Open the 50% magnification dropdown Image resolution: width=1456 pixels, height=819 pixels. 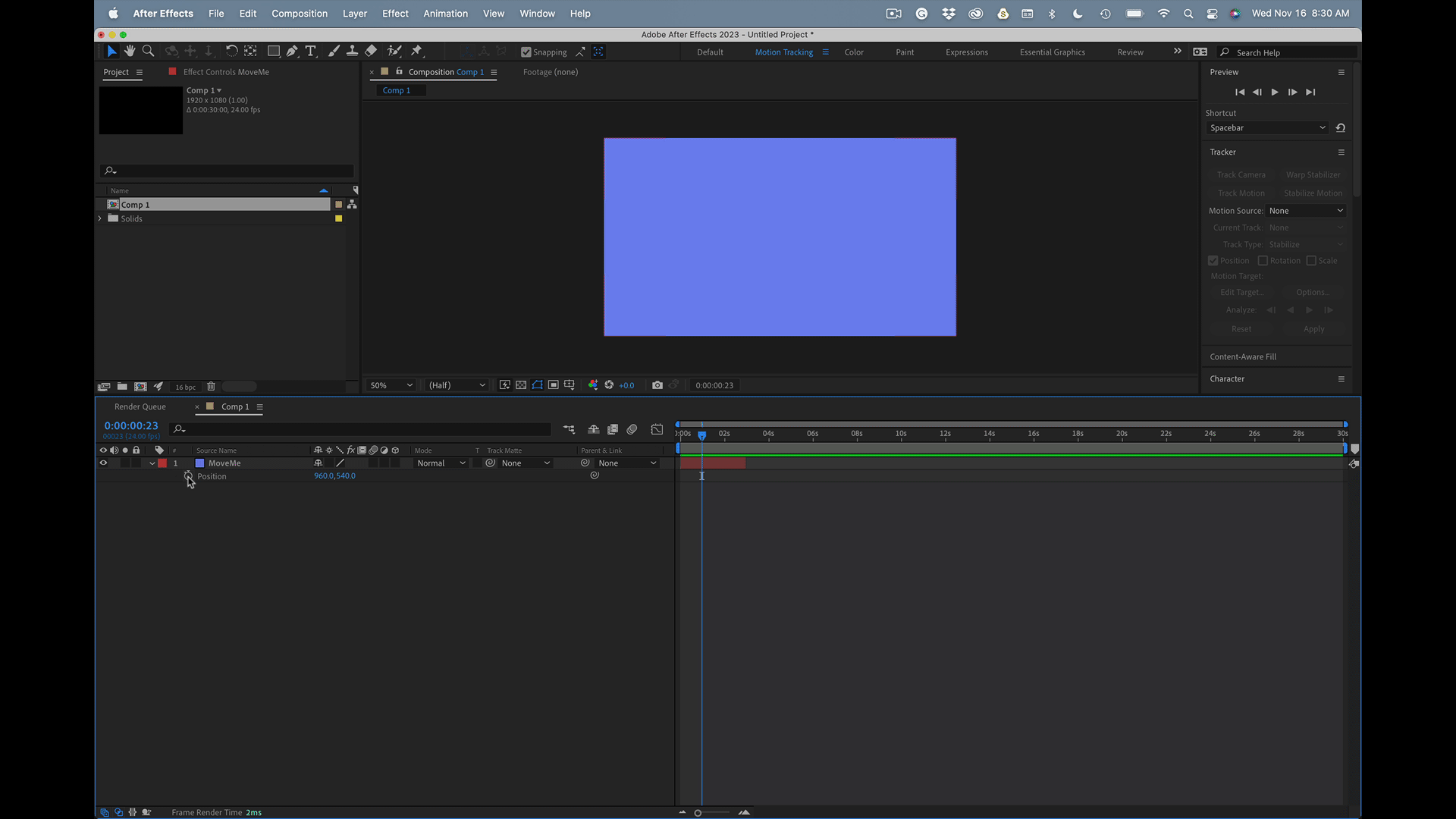click(391, 385)
